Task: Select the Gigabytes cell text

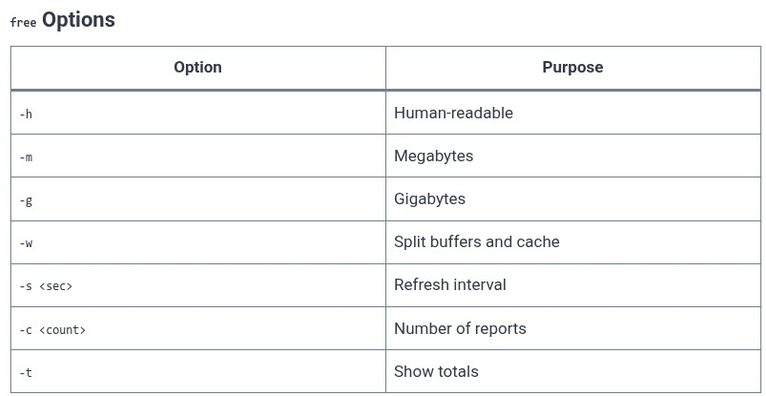Action: 429,199
